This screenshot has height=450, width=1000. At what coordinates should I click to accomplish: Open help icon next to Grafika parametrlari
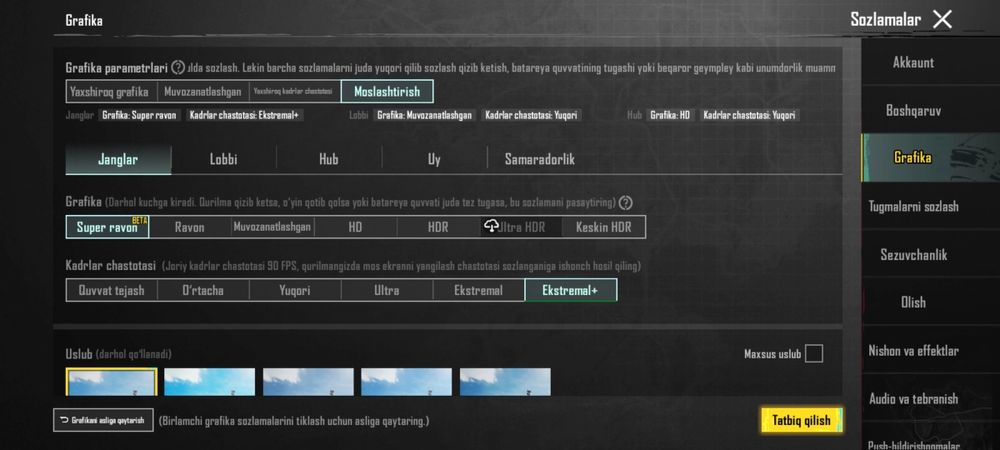178,67
